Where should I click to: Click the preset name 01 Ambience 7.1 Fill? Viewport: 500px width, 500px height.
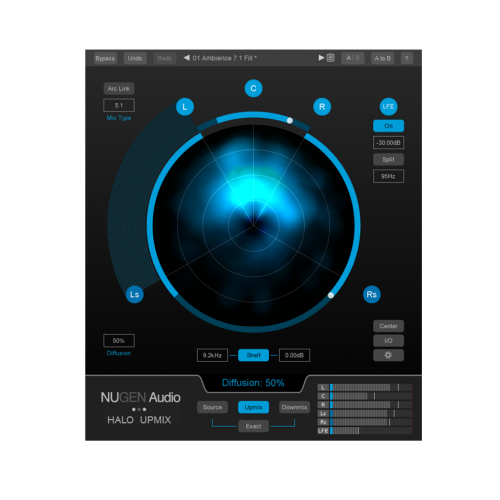click(x=224, y=58)
